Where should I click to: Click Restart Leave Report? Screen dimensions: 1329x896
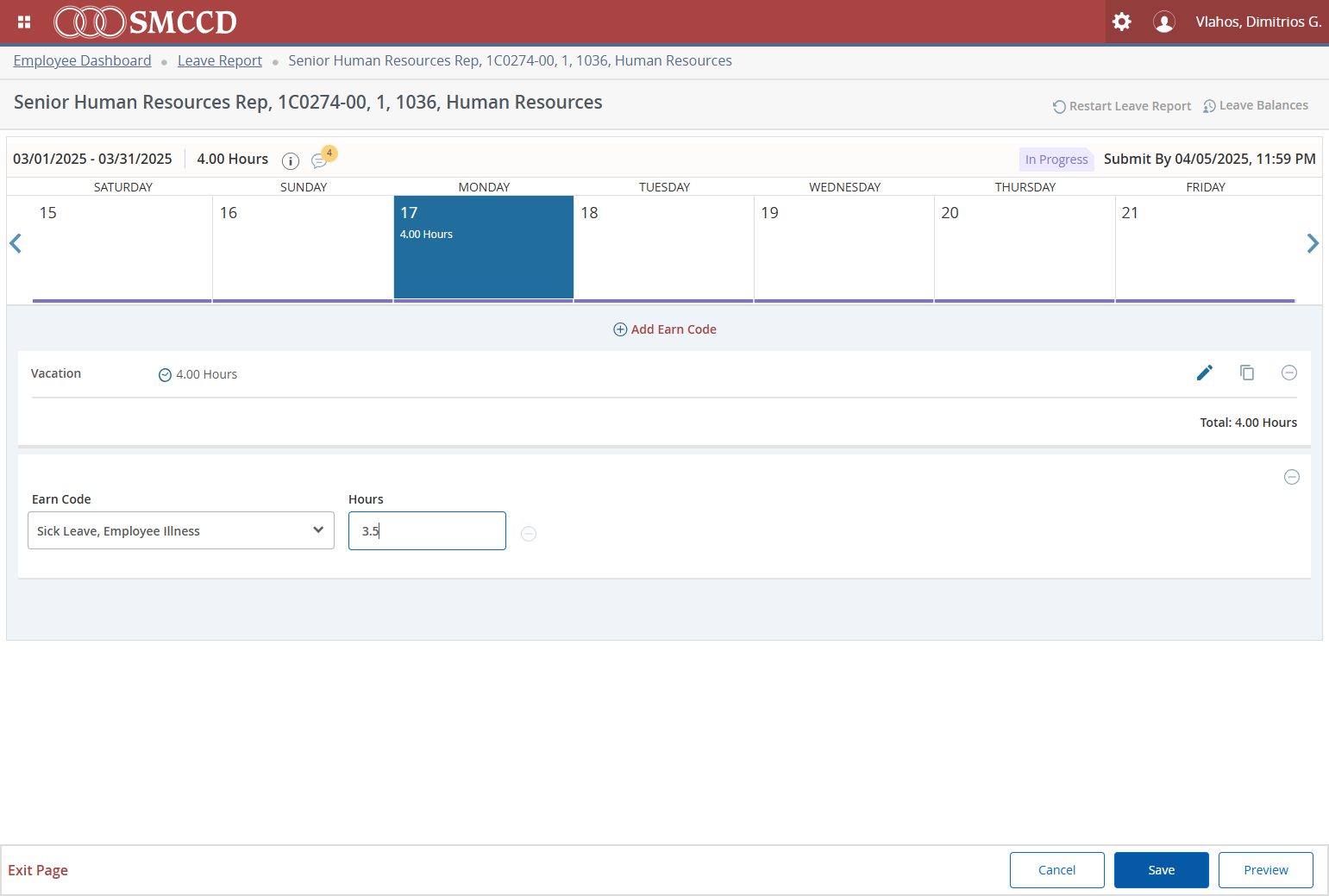(x=1121, y=106)
